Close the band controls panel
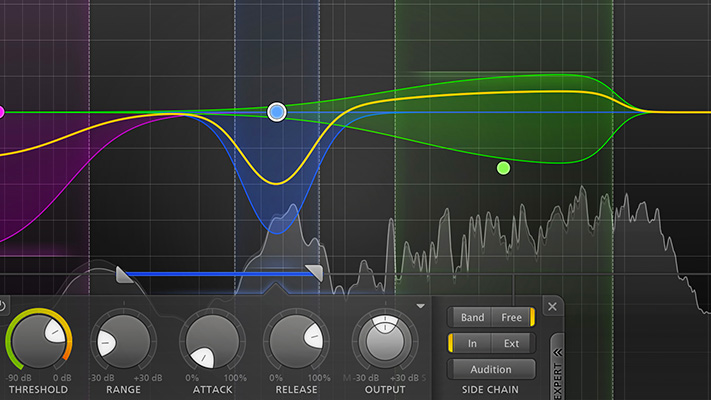This screenshot has height=400, width=711. pos(552,306)
